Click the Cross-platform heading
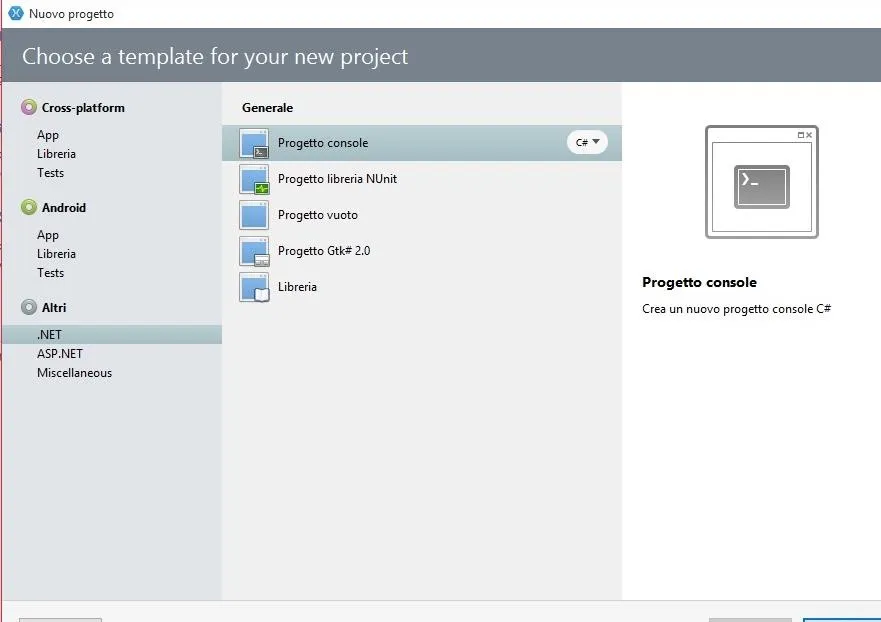This screenshot has width=881, height=622. [x=83, y=108]
